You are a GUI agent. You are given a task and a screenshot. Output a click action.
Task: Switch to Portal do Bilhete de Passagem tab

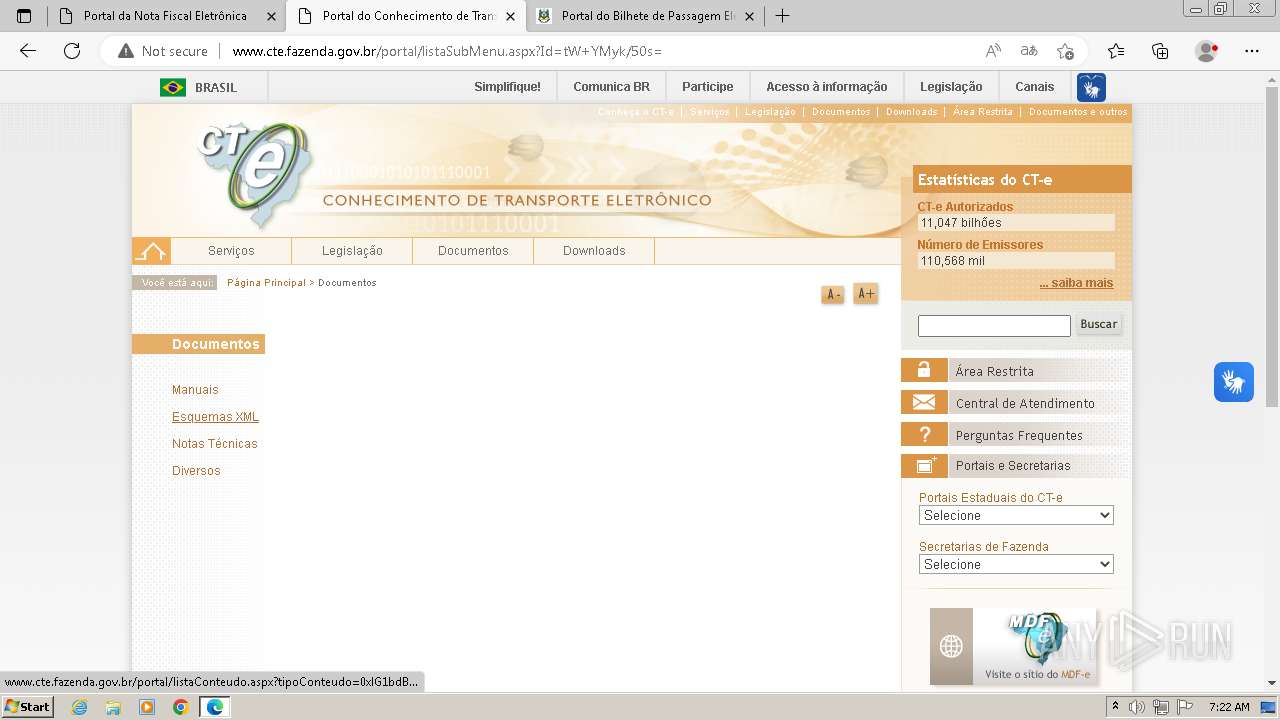pos(648,16)
